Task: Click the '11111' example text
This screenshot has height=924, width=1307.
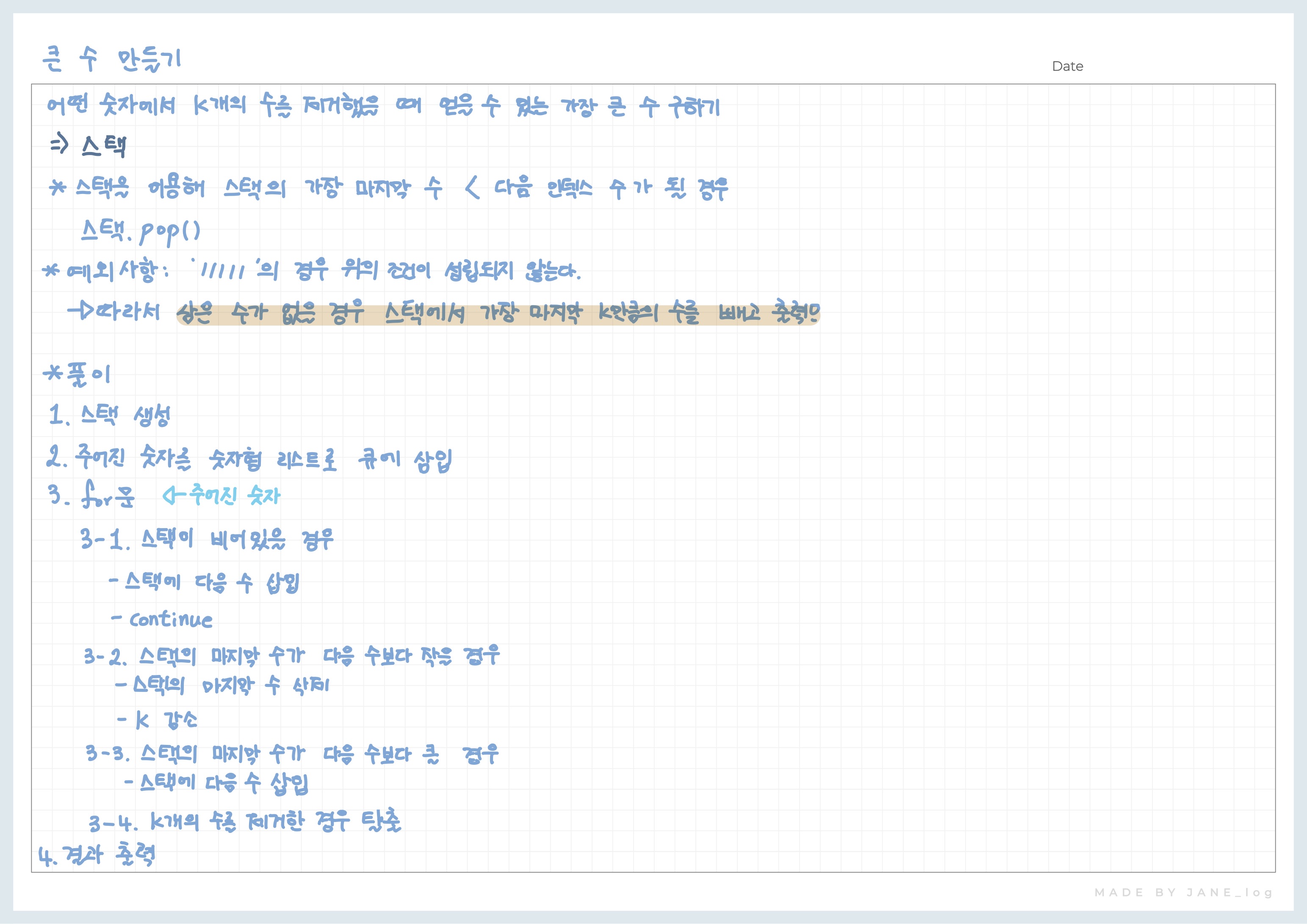Action: coord(222,271)
